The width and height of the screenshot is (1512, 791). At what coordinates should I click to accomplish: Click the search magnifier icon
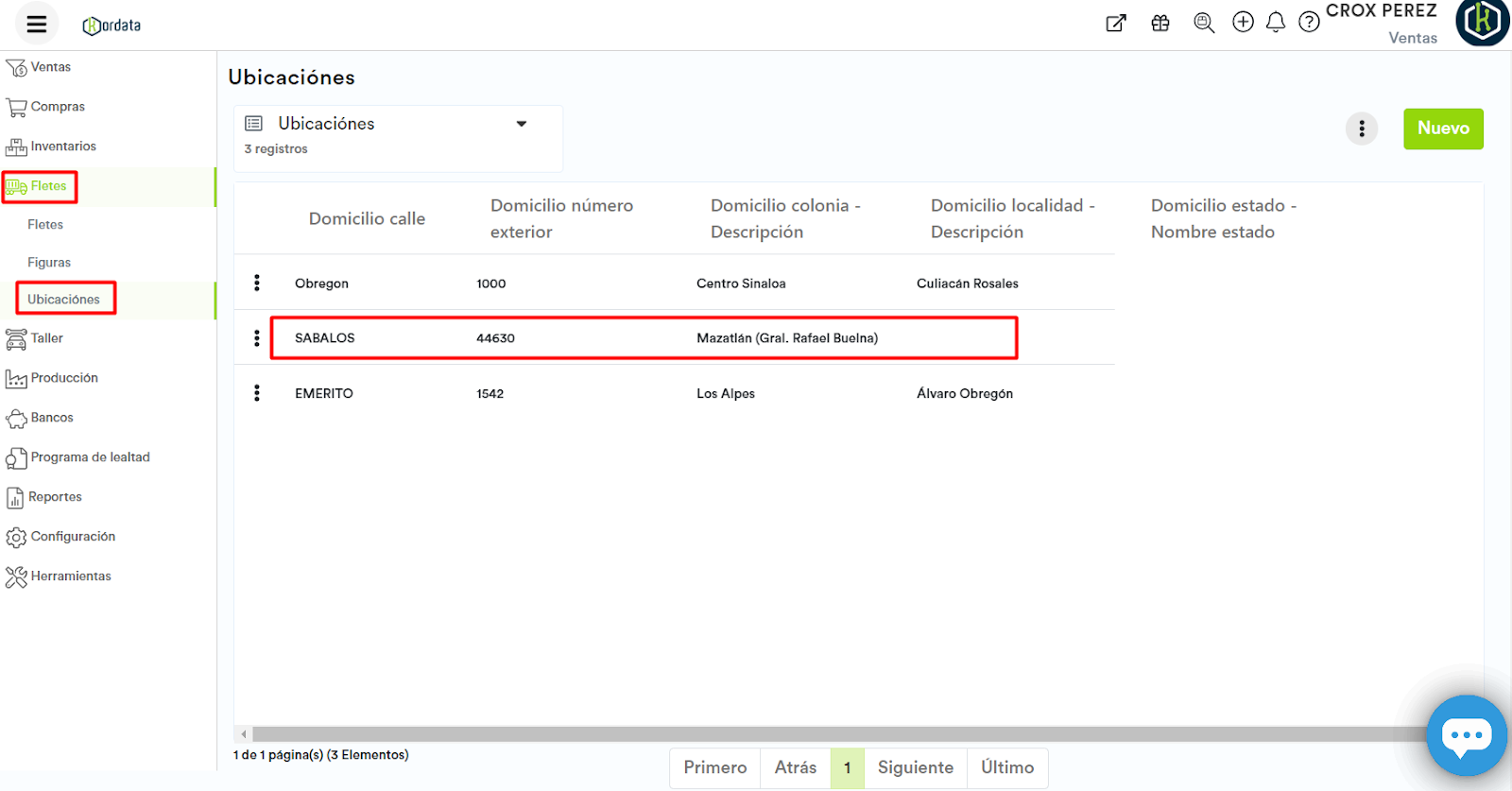pos(1204,24)
